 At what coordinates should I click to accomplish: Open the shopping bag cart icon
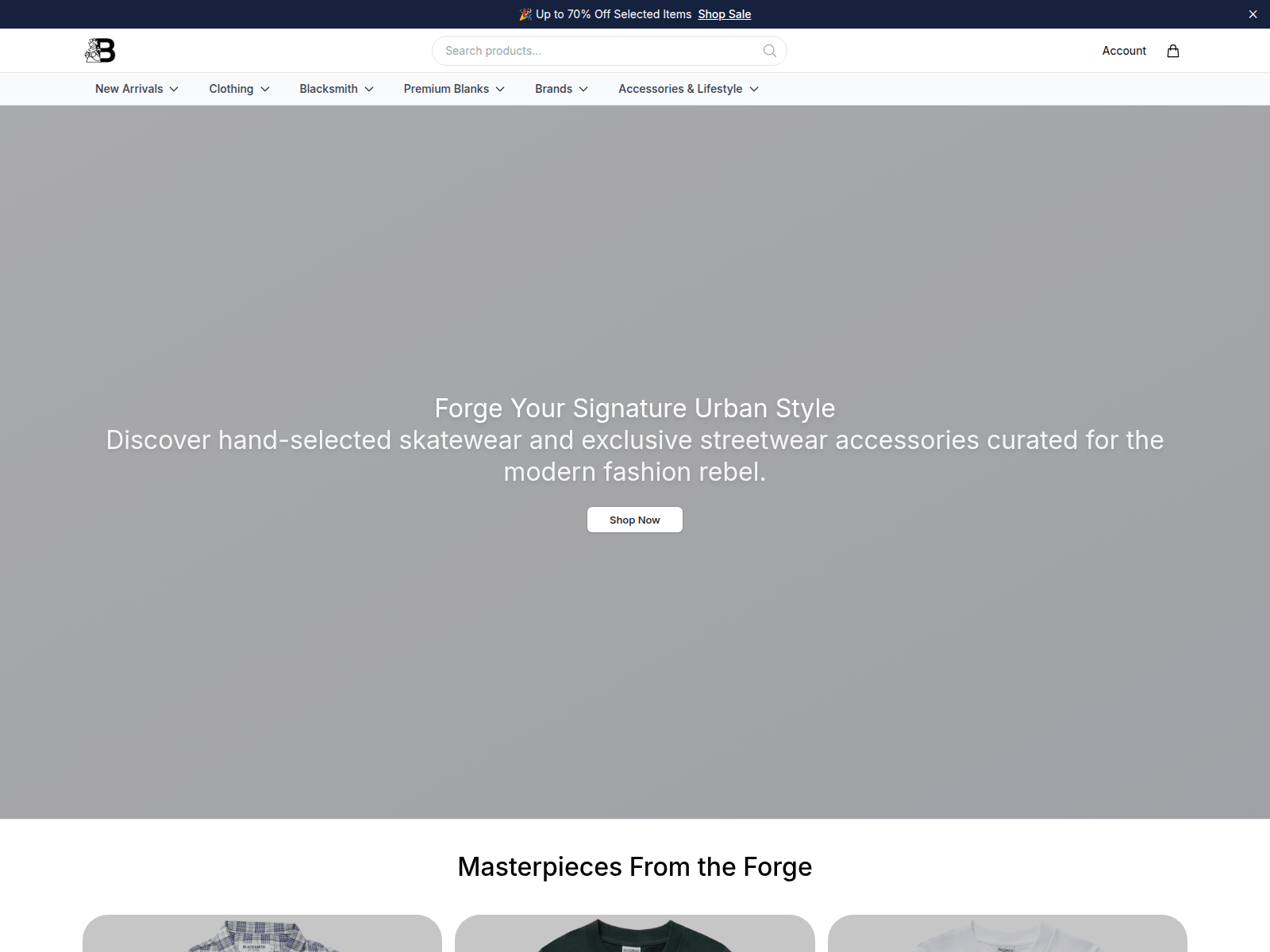coord(1172,51)
